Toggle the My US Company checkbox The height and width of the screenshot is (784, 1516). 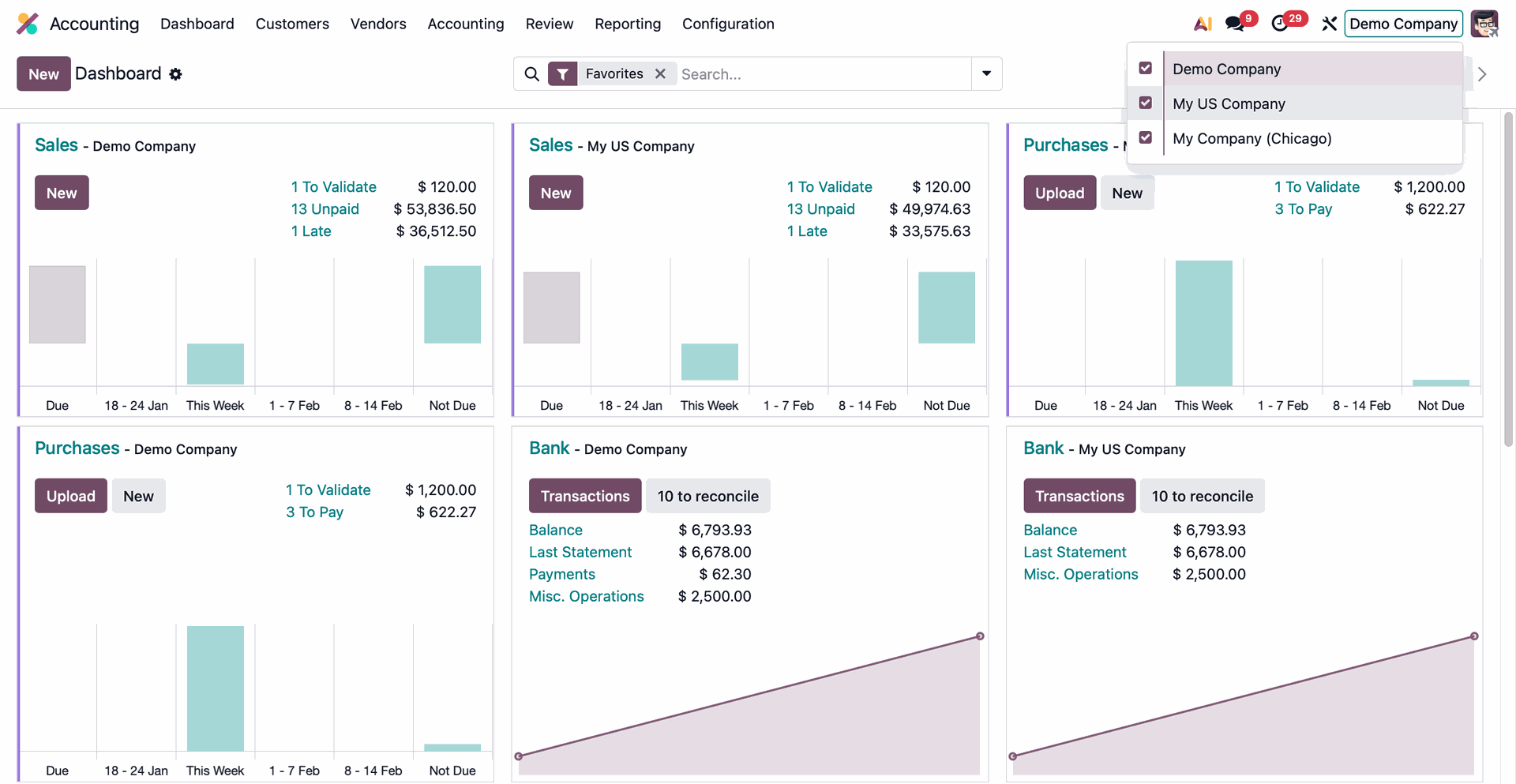(1146, 103)
